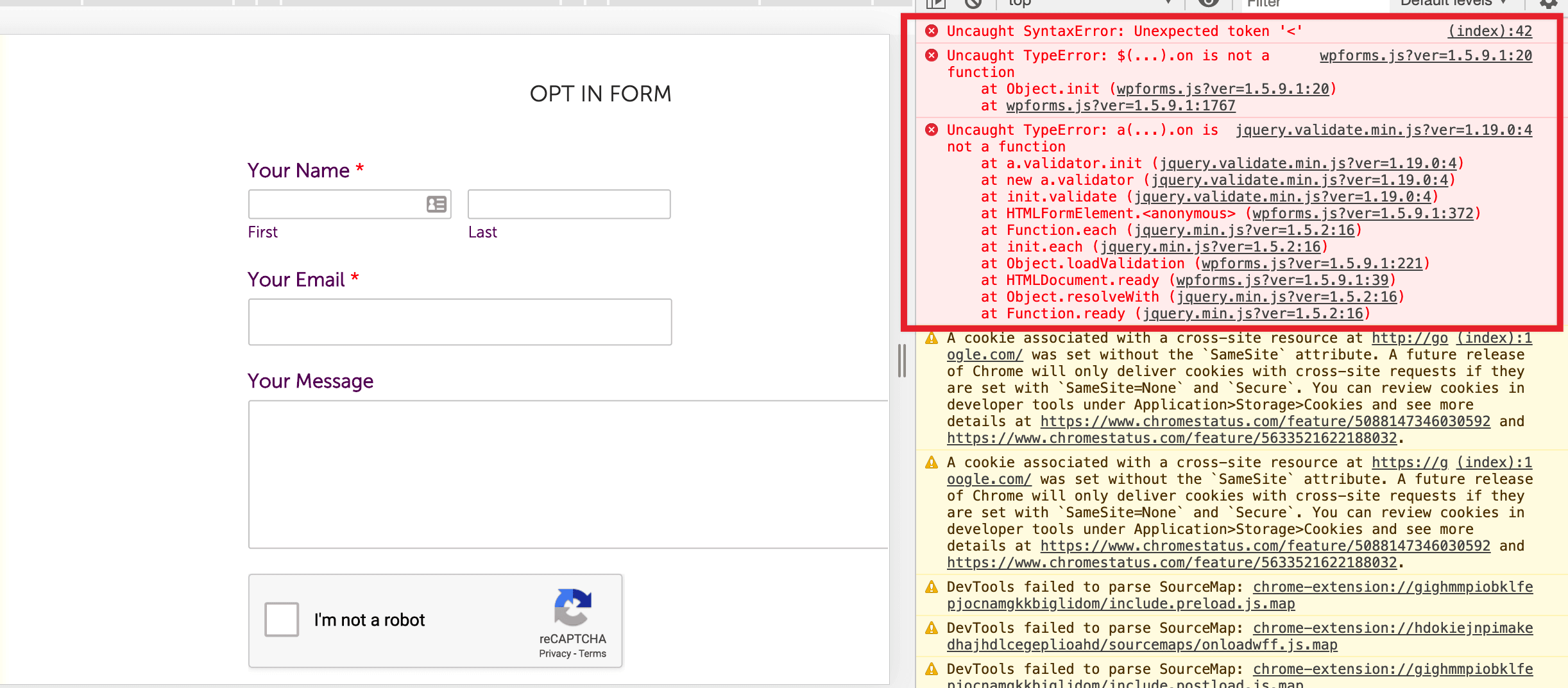
Task: Open (index):1 link of https://google.com cookie warning
Action: click(x=1494, y=462)
